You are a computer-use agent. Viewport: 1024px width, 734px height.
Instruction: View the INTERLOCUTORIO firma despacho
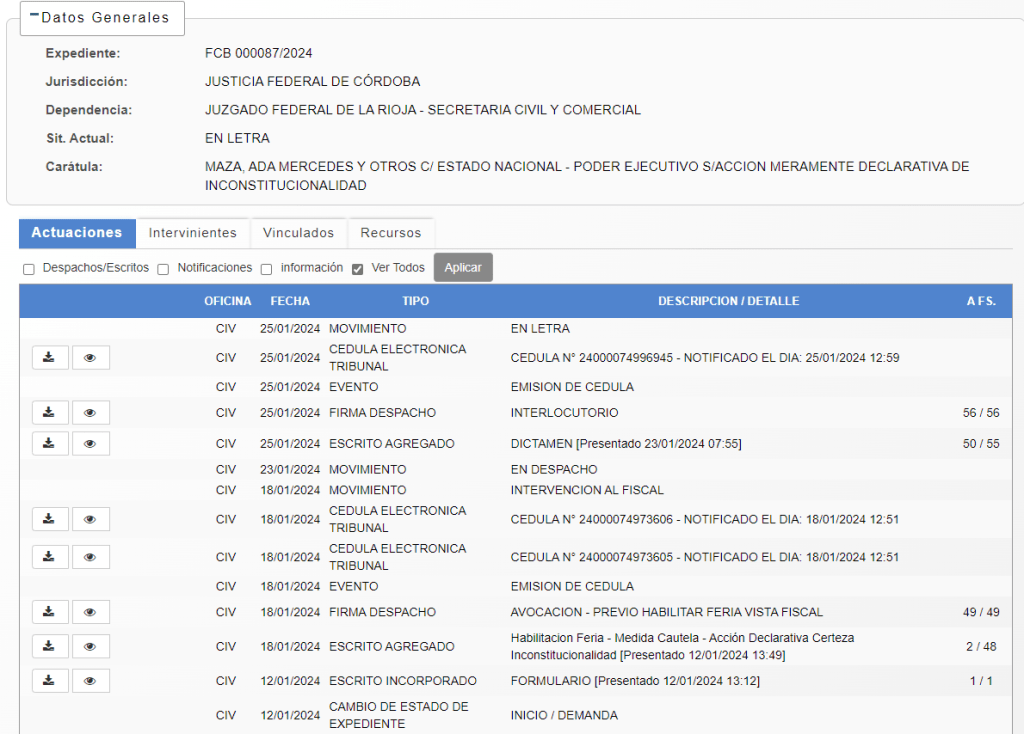point(91,413)
